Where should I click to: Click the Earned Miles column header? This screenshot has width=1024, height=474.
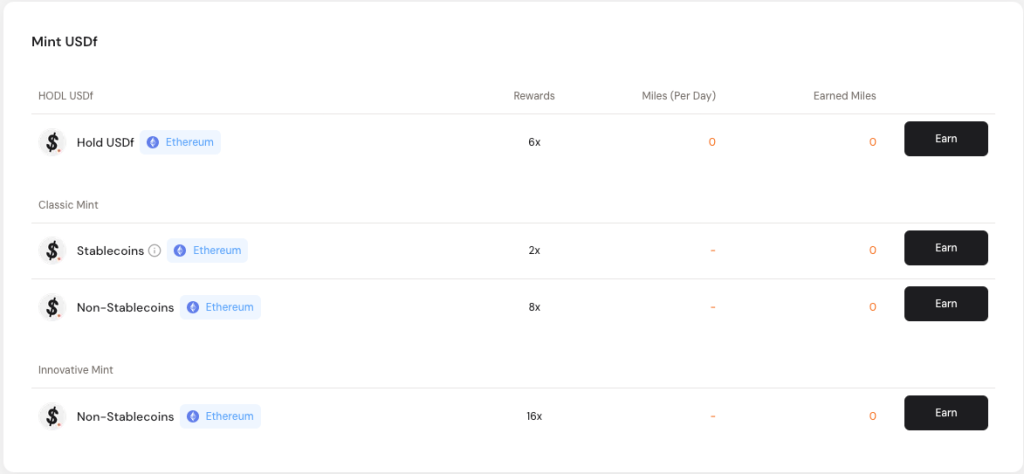pyautogui.click(x=844, y=96)
